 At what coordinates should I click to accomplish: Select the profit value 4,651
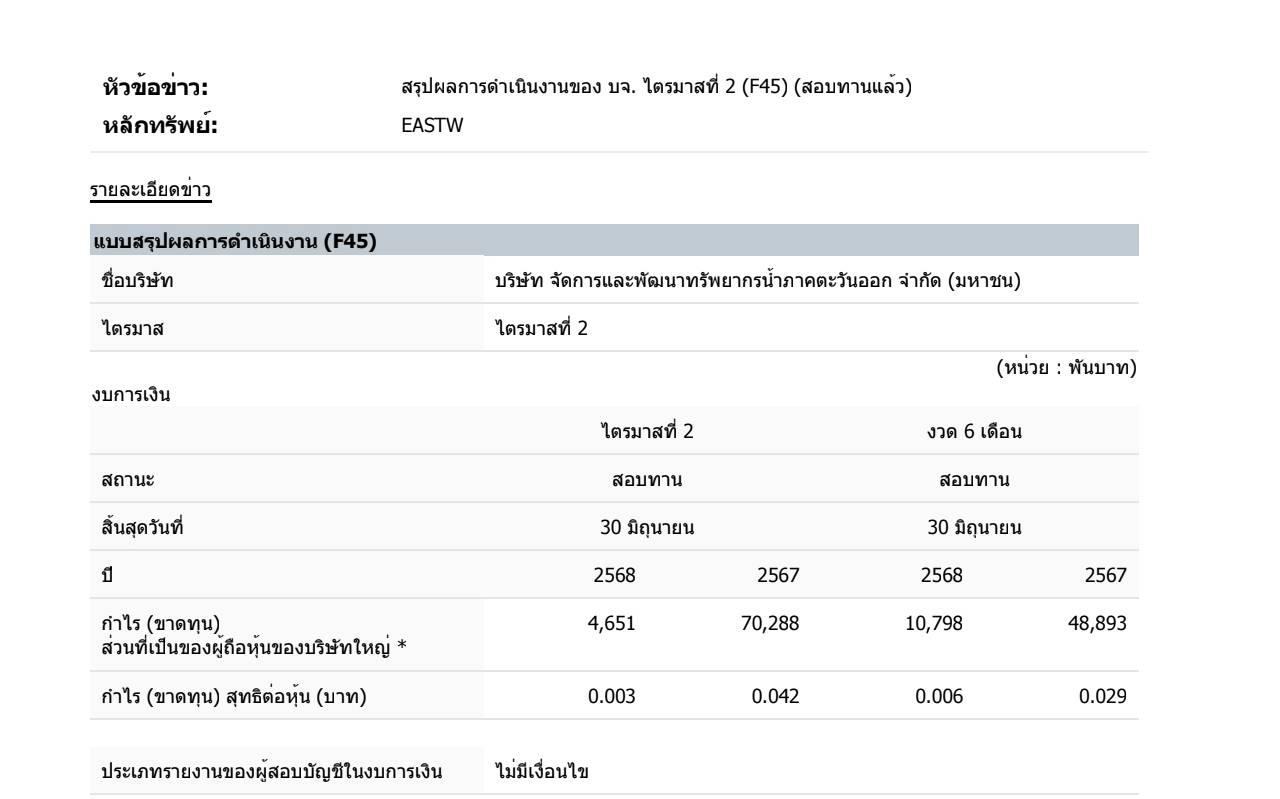(x=611, y=624)
